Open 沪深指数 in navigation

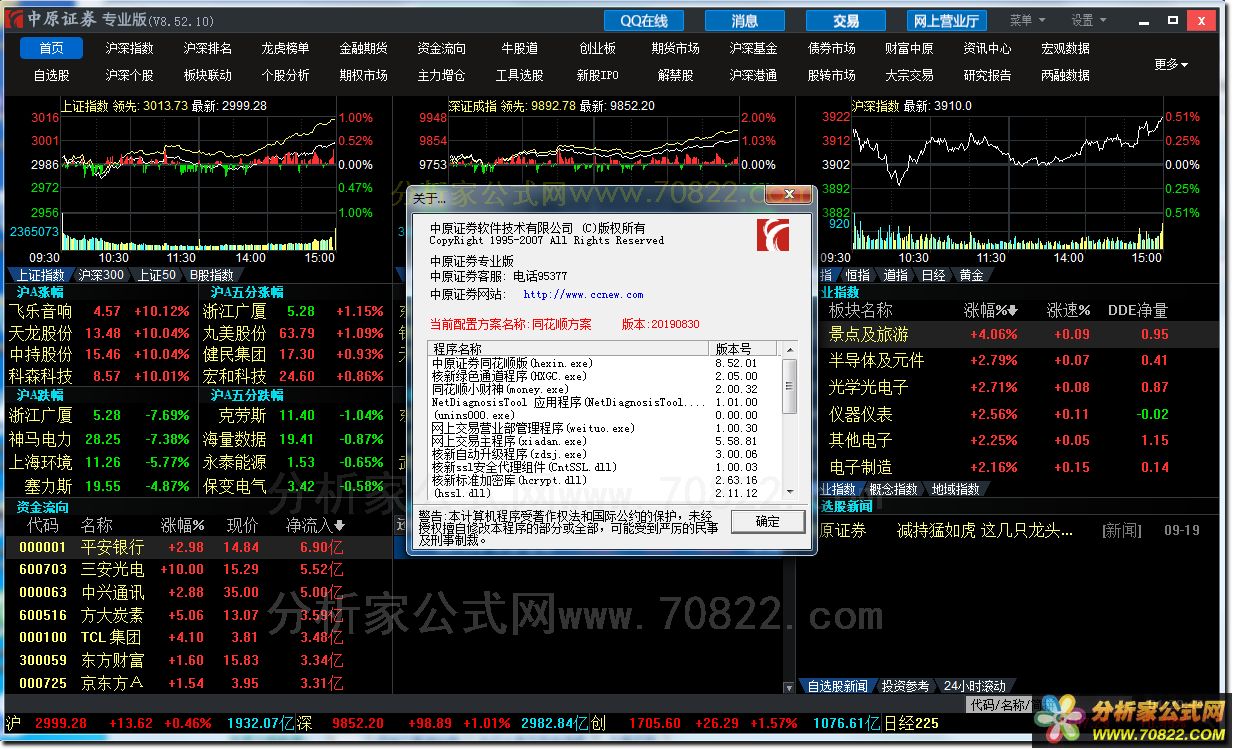click(x=130, y=48)
